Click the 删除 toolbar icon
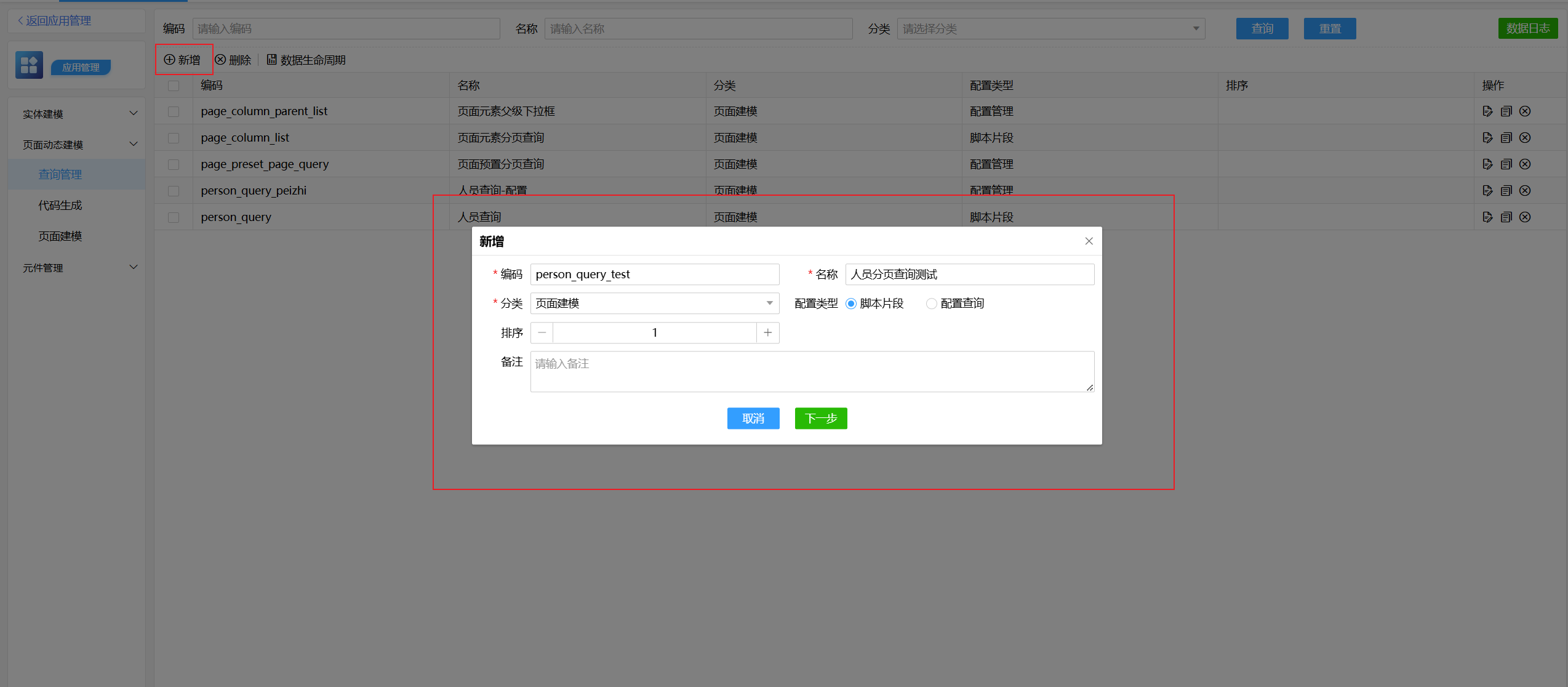This screenshot has height=687, width=1568. (220, 60)
